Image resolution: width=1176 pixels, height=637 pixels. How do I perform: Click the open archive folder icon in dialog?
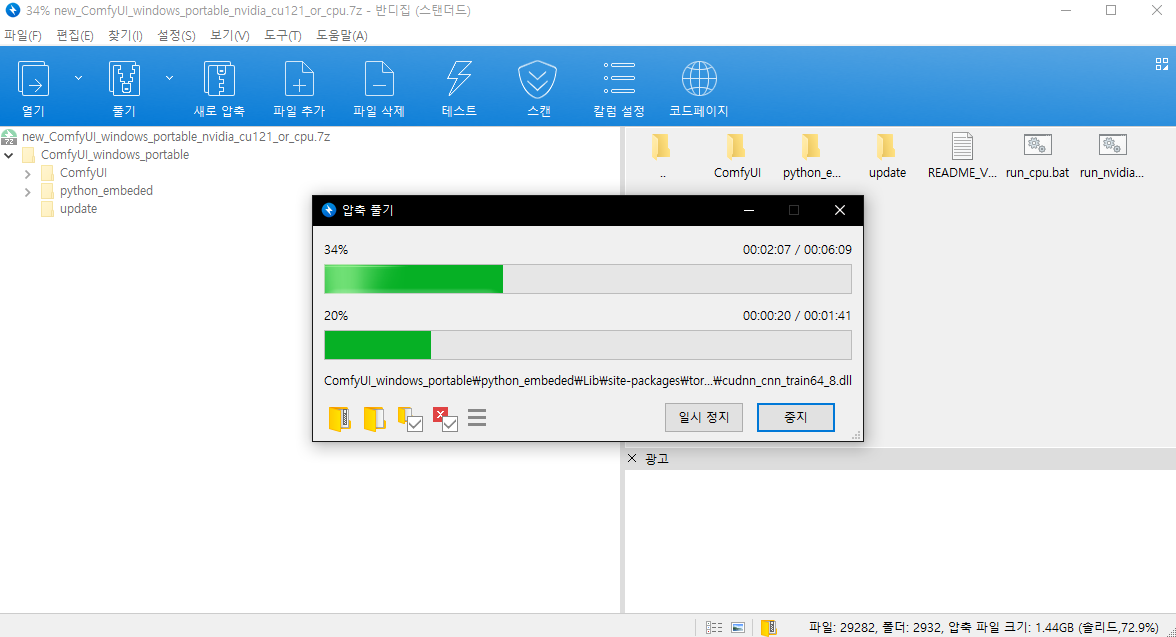340,419
